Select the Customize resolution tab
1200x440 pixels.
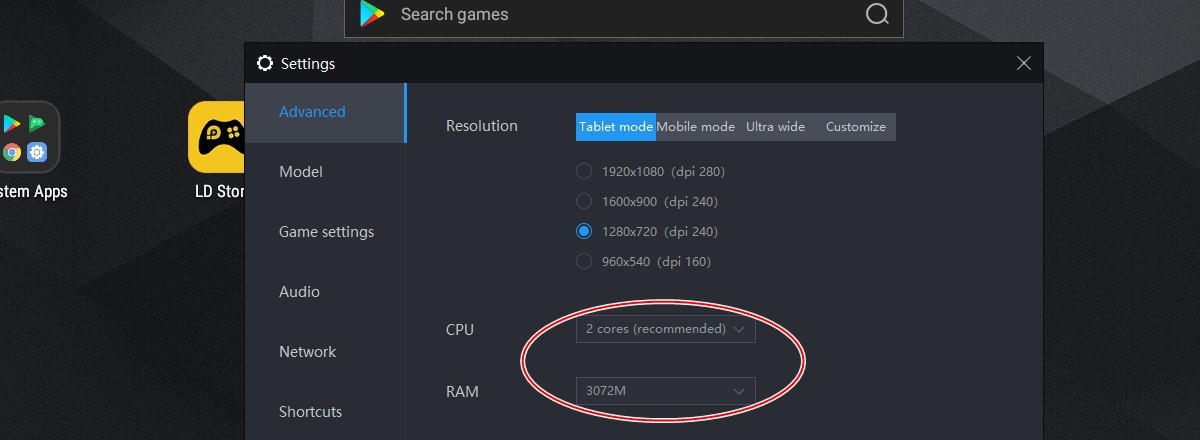pos(856,127)
